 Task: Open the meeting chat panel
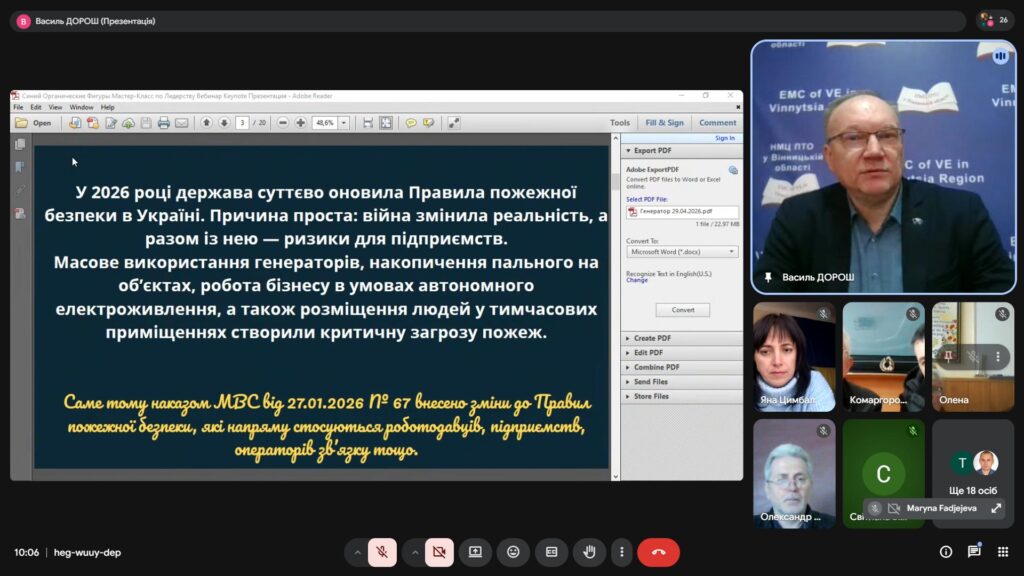(974, 552)
